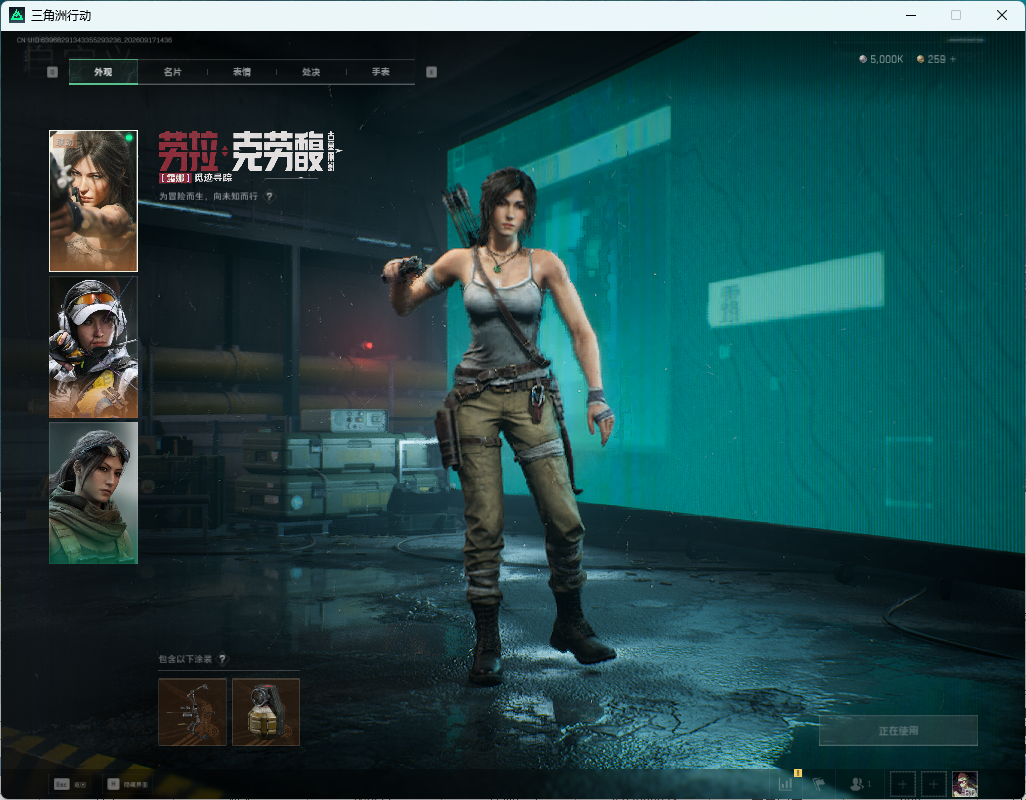Open the 名片 tab

coord(173,72)
